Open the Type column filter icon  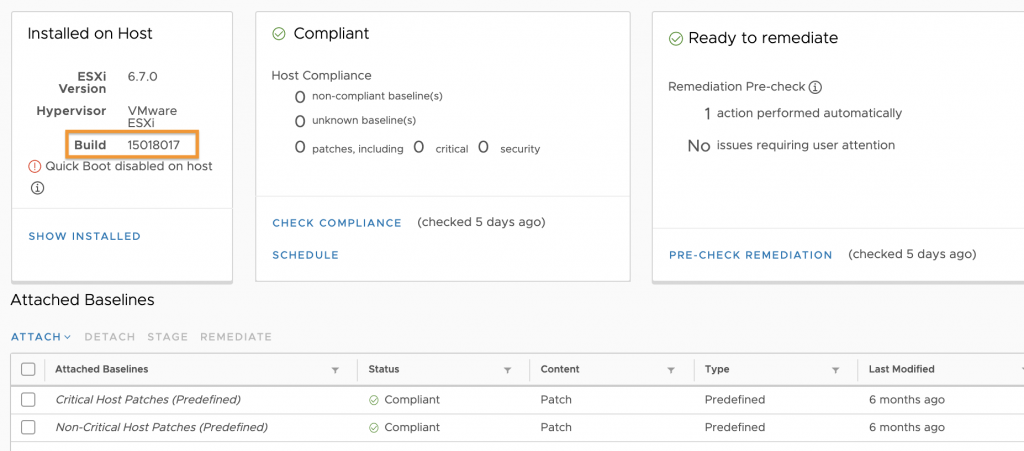click(x=835, y=370)
